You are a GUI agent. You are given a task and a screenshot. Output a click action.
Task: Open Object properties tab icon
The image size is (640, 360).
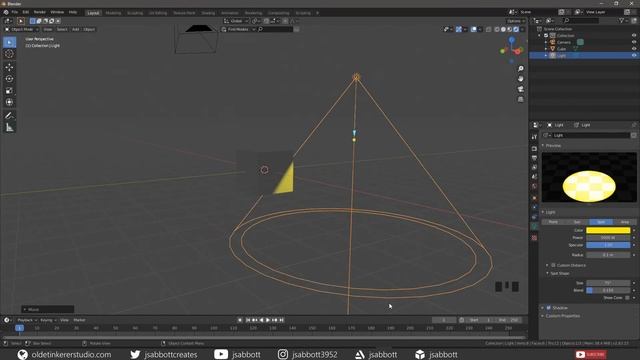pyautogui.click(x=534, y=198)
